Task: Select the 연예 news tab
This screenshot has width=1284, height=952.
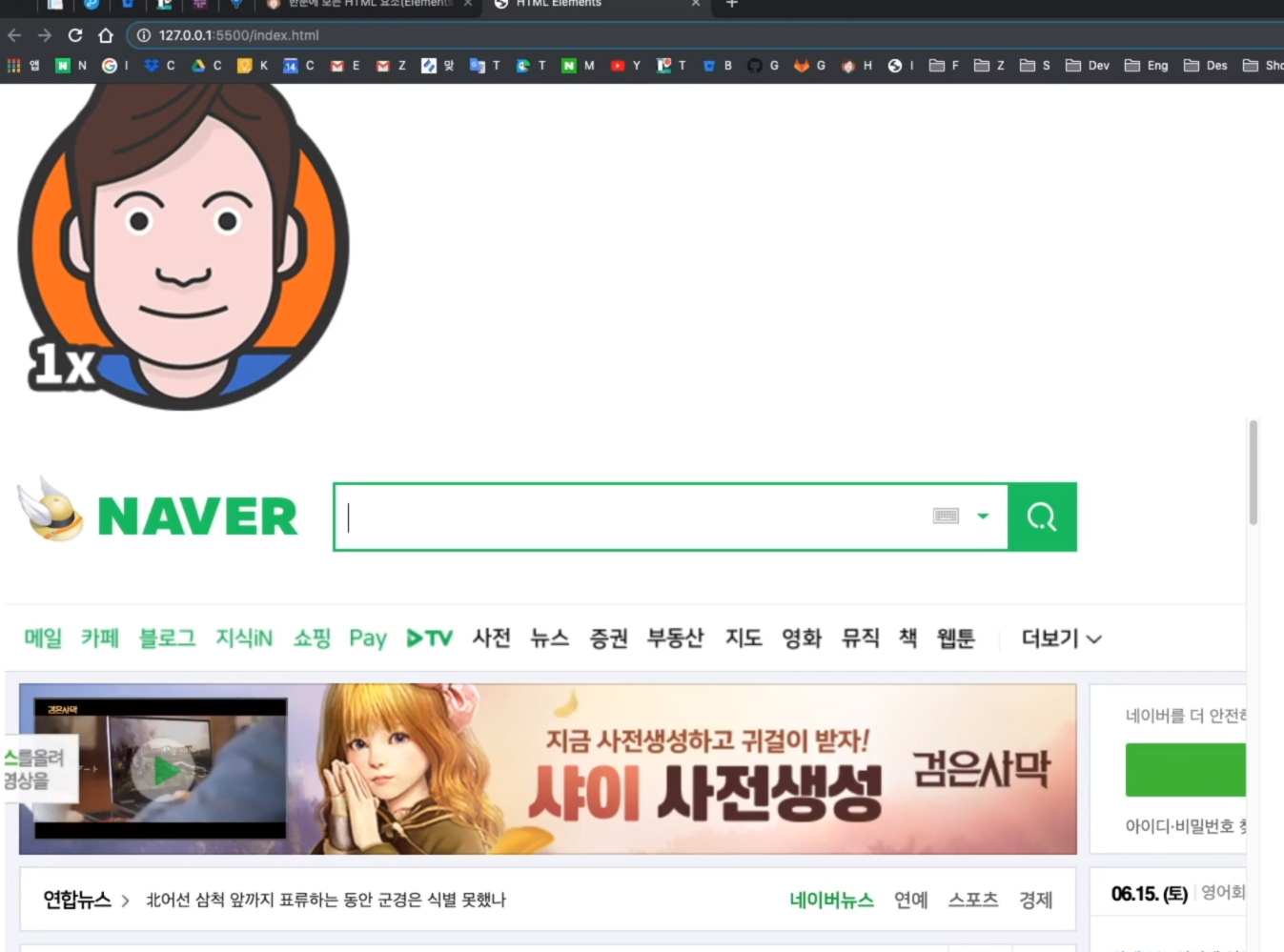Action: [x=911, y=900]
